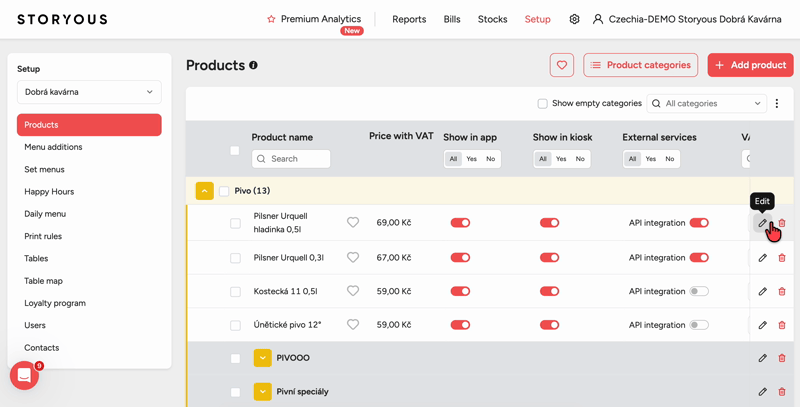Open Product categories
800x407 pixels.
click(640, 65)
